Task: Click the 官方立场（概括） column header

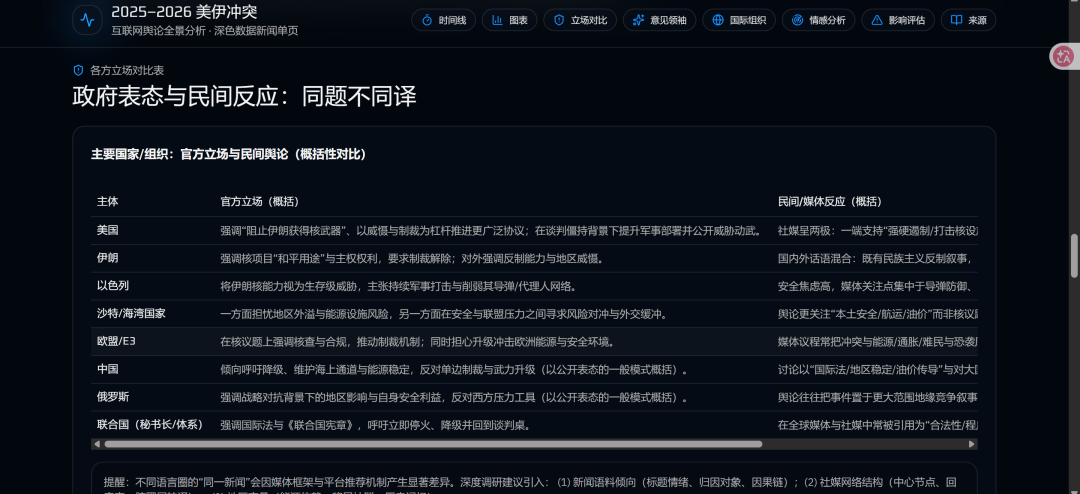Action: click(259, 201)
